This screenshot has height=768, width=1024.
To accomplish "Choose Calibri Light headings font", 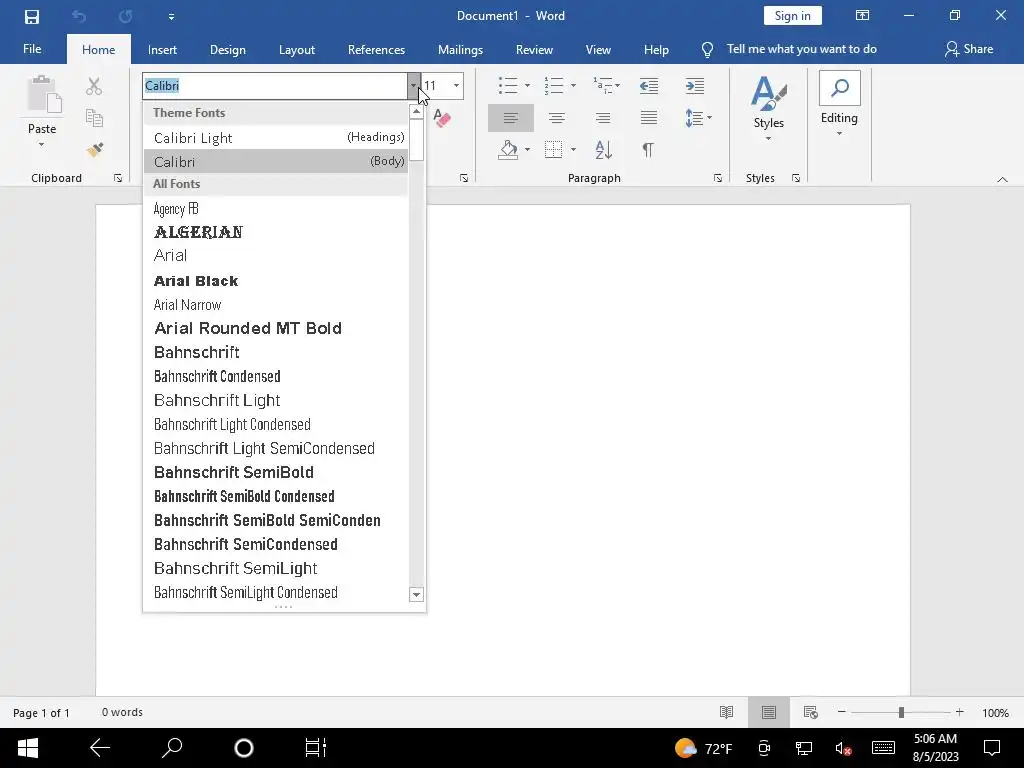I will 276,138.
